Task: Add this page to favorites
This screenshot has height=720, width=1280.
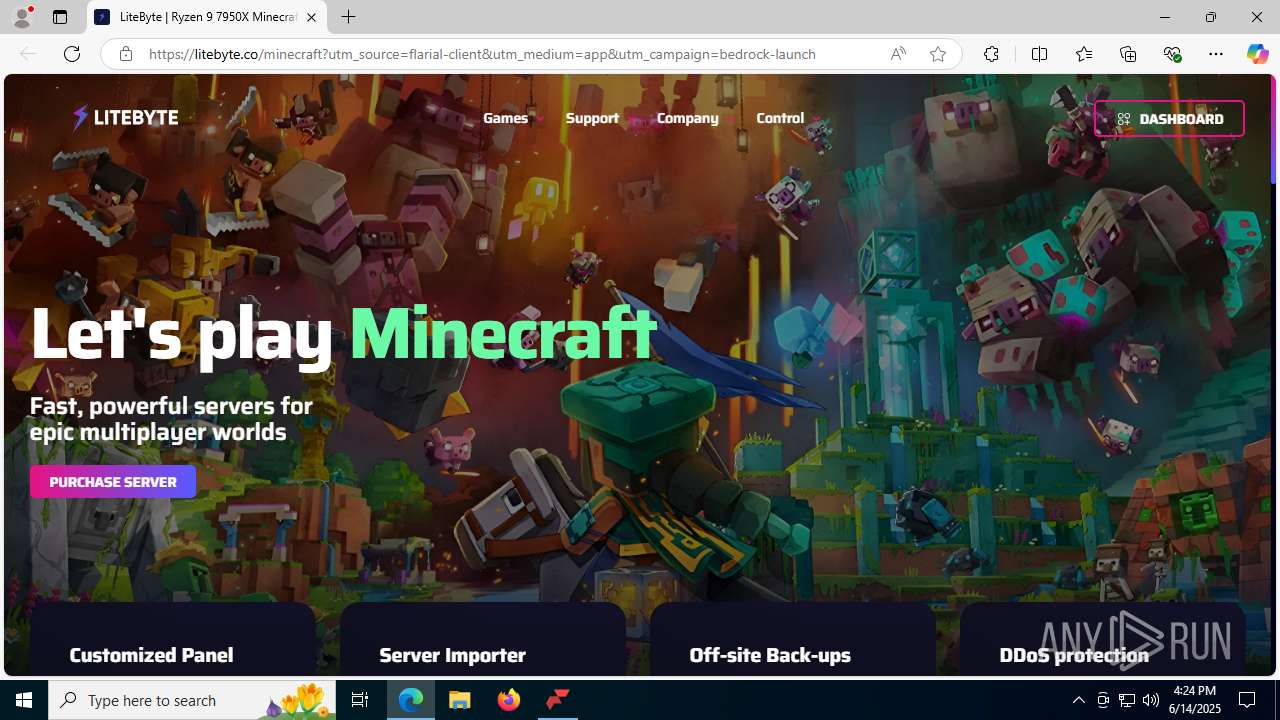Action: pos(938,54)
